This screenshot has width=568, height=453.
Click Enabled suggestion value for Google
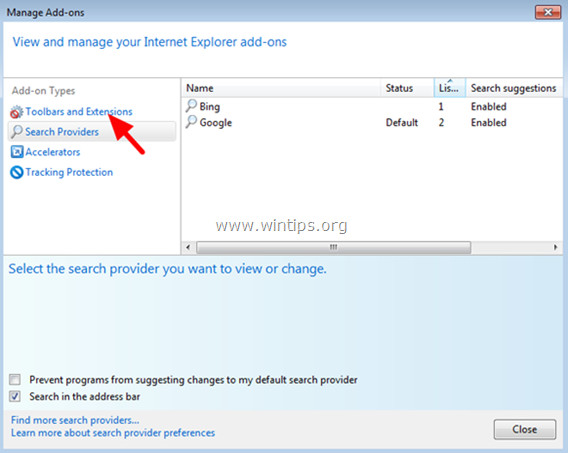coord(488,123)
